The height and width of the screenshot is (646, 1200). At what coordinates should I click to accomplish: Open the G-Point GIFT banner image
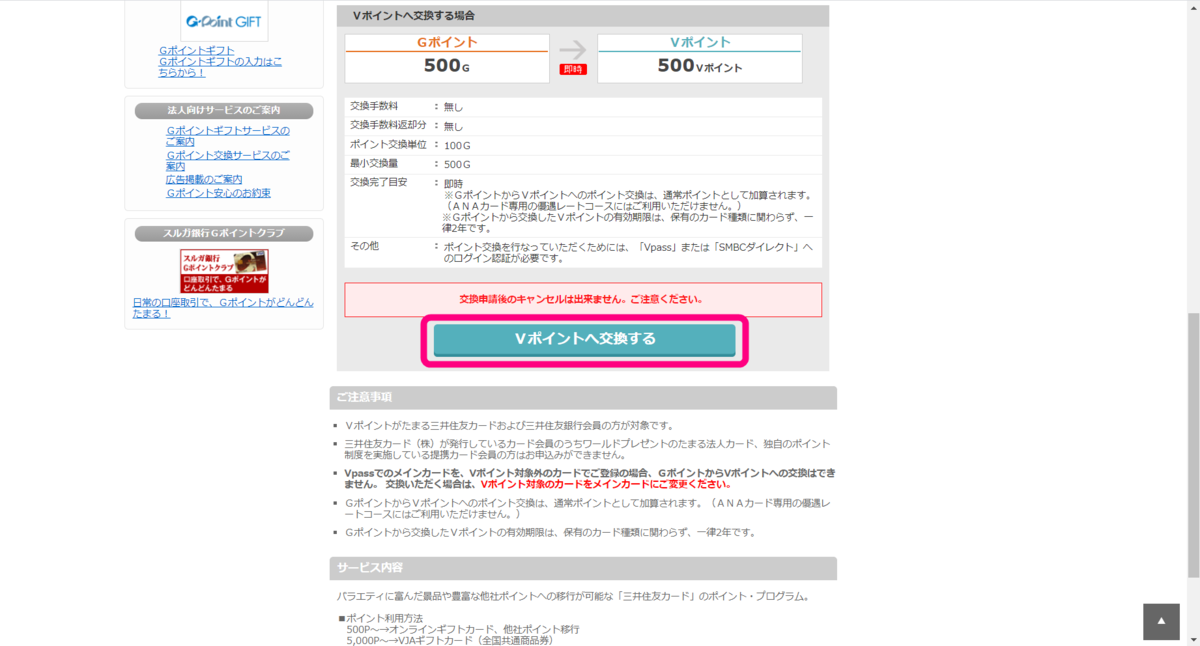pyautogui.click(x=224, y=20)
